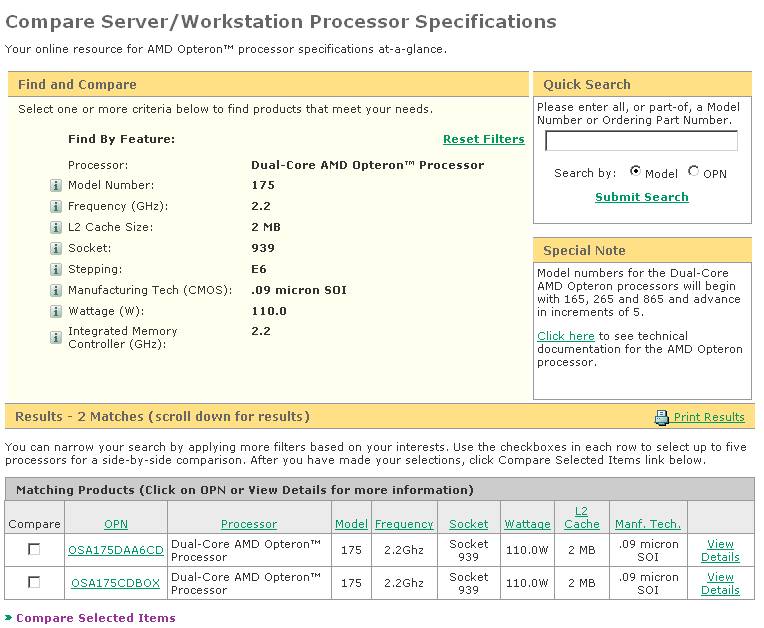
Task: Open the 'Click here' technical documentation link
Action: pos(566,336)
